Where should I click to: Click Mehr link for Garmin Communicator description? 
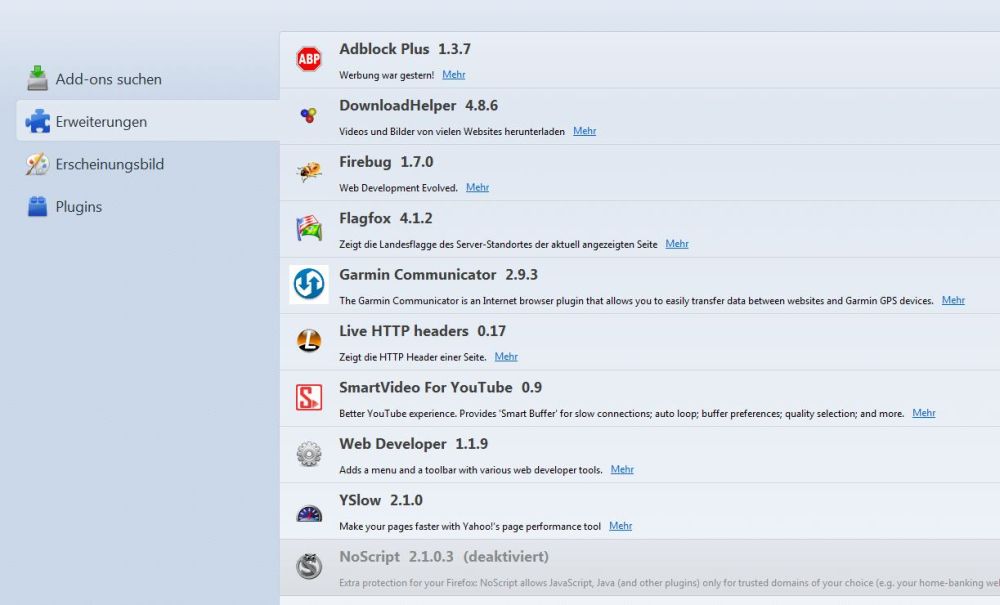coord(953,300)
